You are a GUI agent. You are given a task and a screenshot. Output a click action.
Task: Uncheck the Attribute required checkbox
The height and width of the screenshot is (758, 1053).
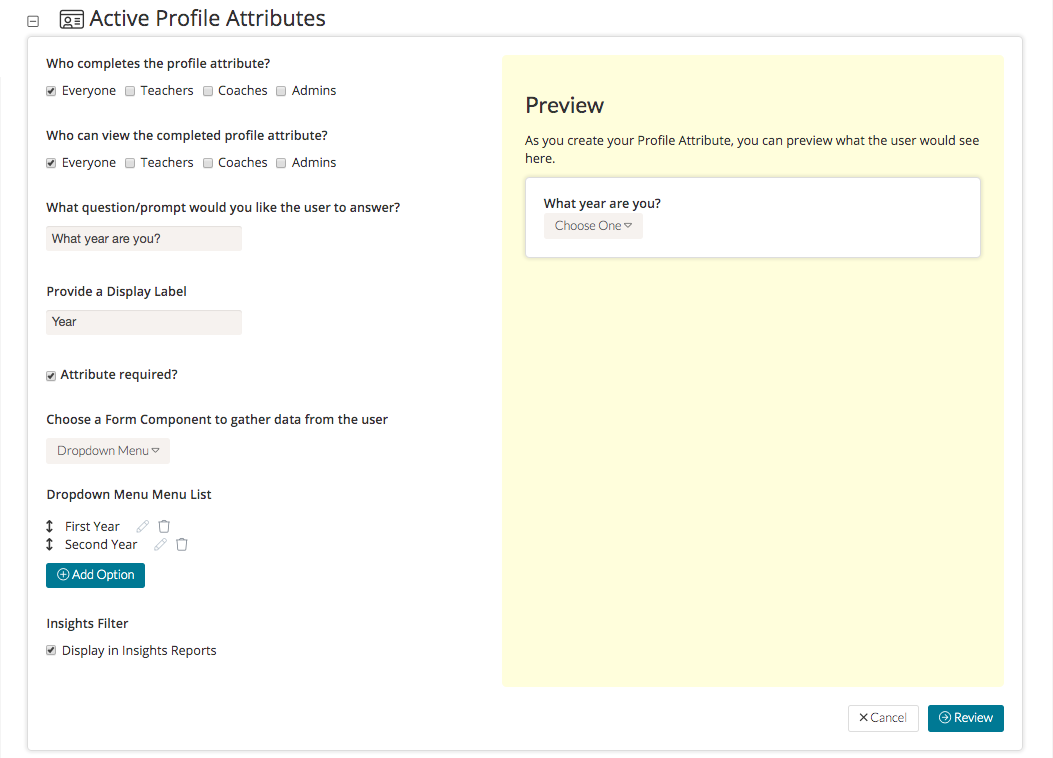tap(51, 376)
